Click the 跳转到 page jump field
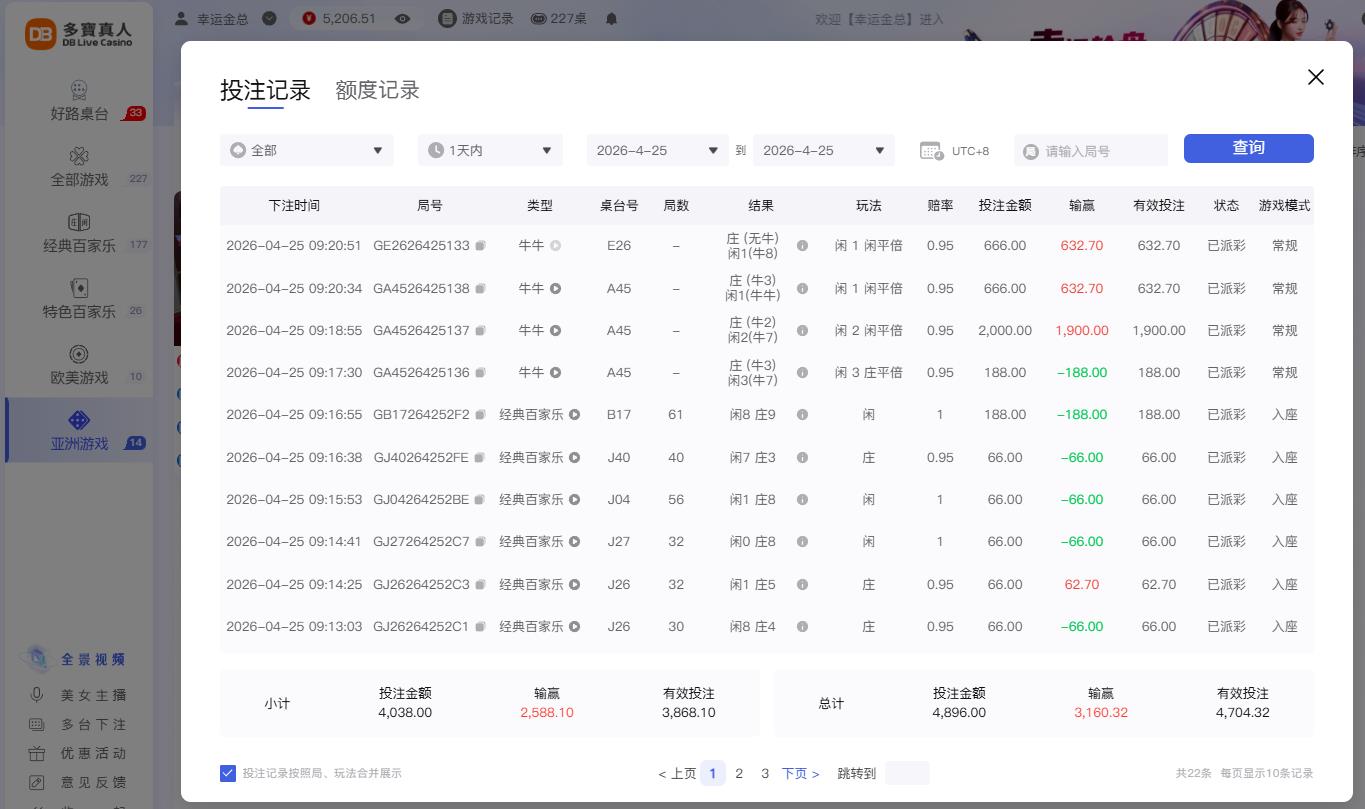Image resolution: width=1365 pixels, height=809 pixels. click(907, 773)
